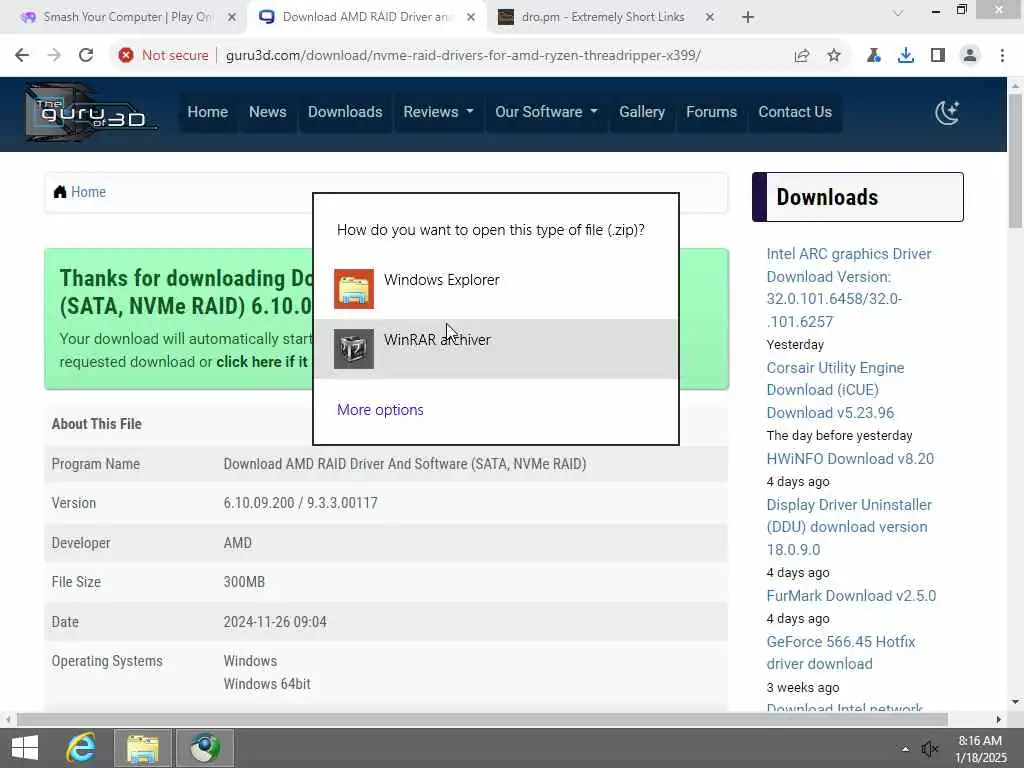Open the Downloads nav item

pyautogui.click(x=345, y=112)
